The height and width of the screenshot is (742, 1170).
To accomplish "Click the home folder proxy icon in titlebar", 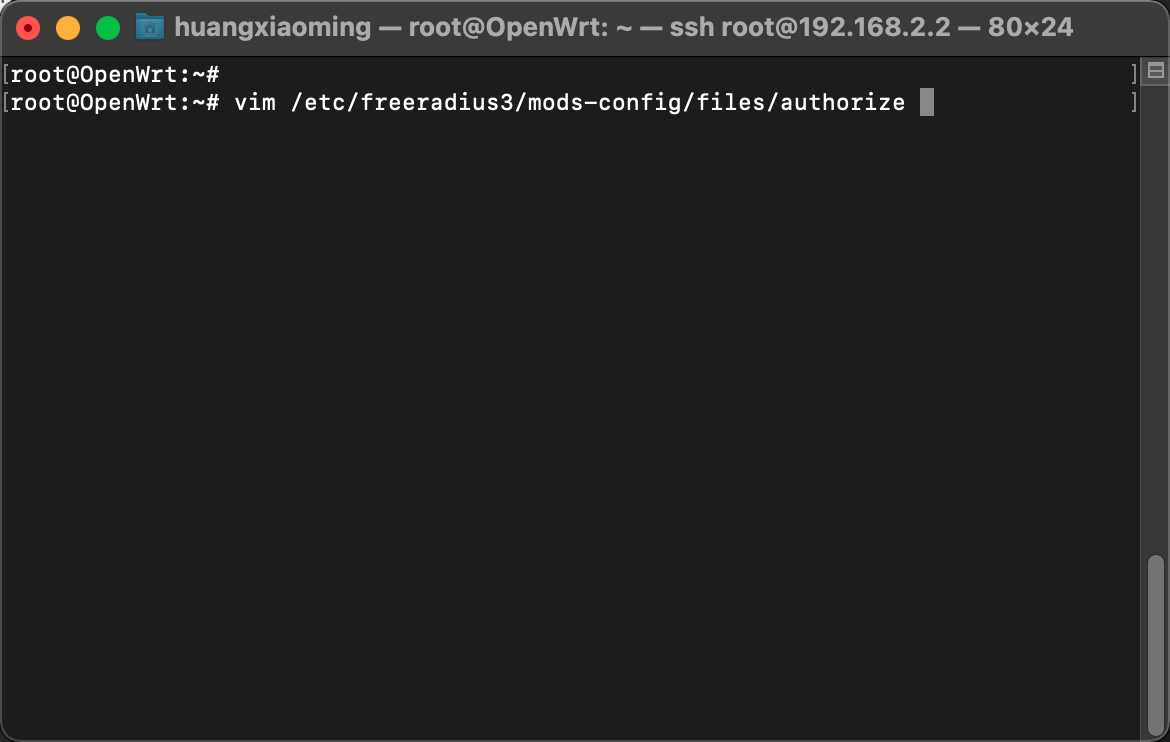I will pyautogui.click(x=150, y=27).
